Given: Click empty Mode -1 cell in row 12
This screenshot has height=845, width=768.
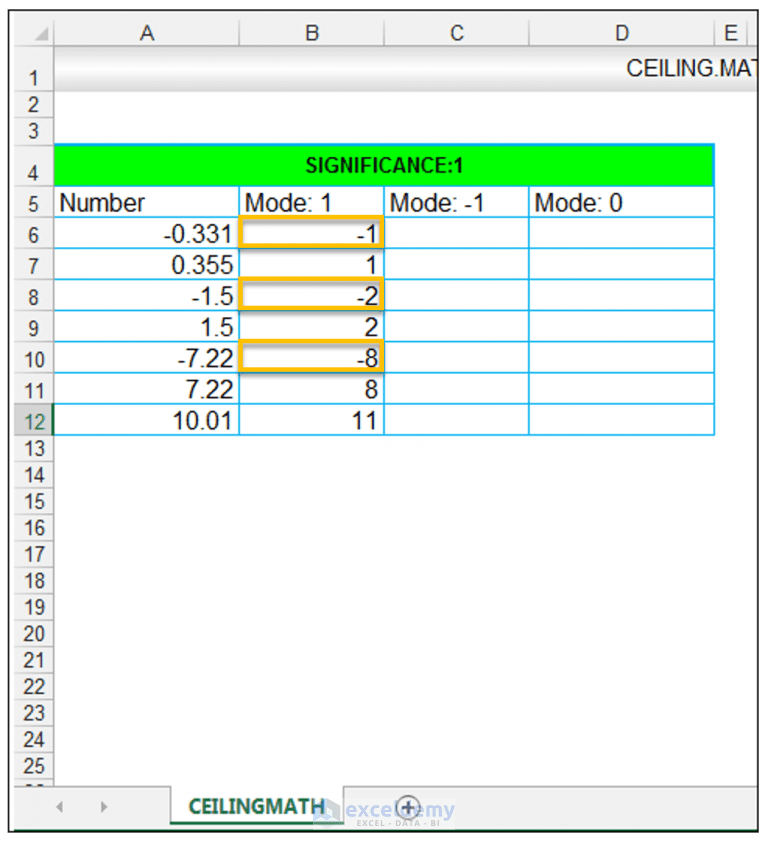Looking at the screenshot, I should click(456, 421).
